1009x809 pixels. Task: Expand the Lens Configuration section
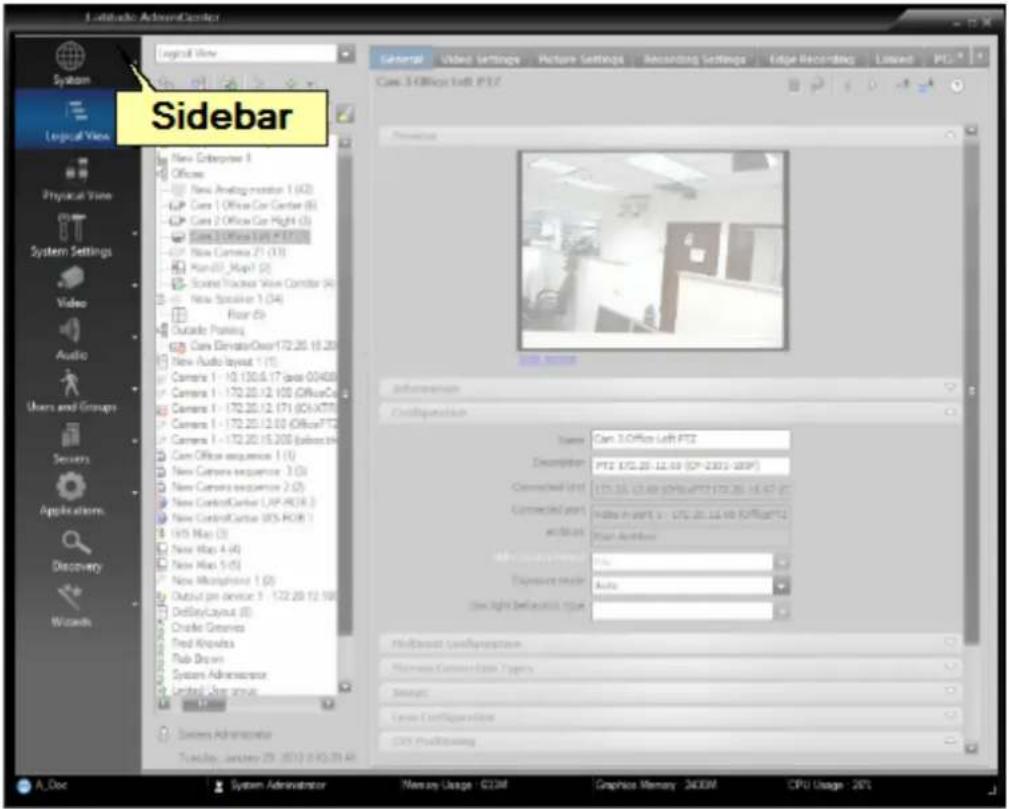950,716
